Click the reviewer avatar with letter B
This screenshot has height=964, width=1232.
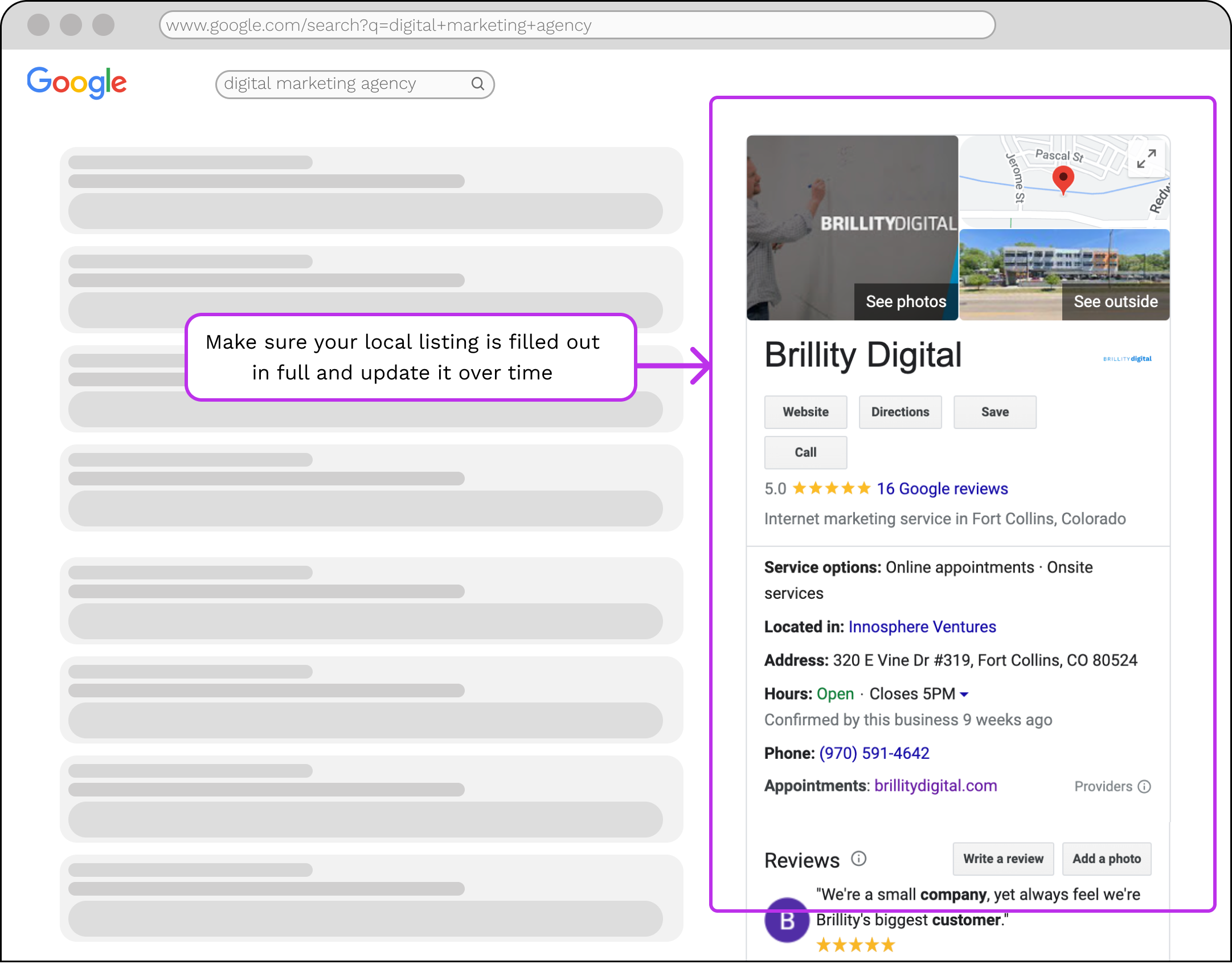tap(787, 921)
